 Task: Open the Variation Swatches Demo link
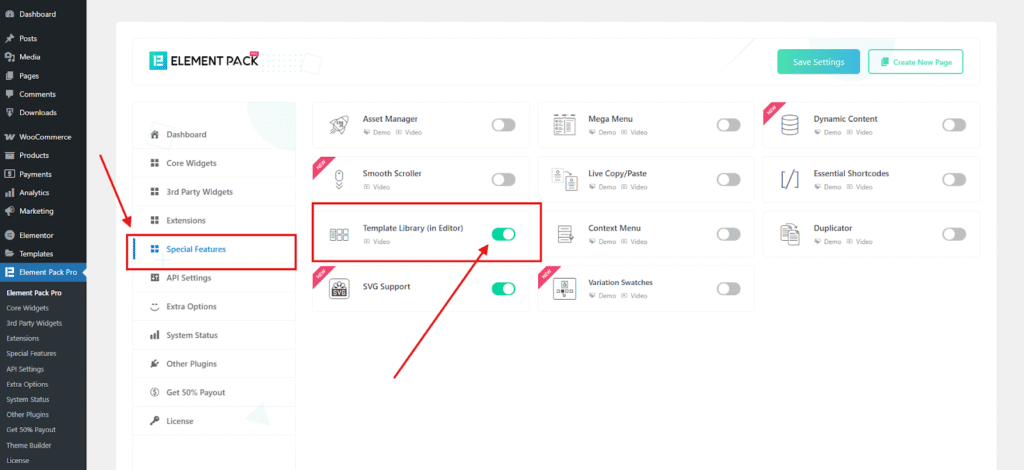(602, 296)
